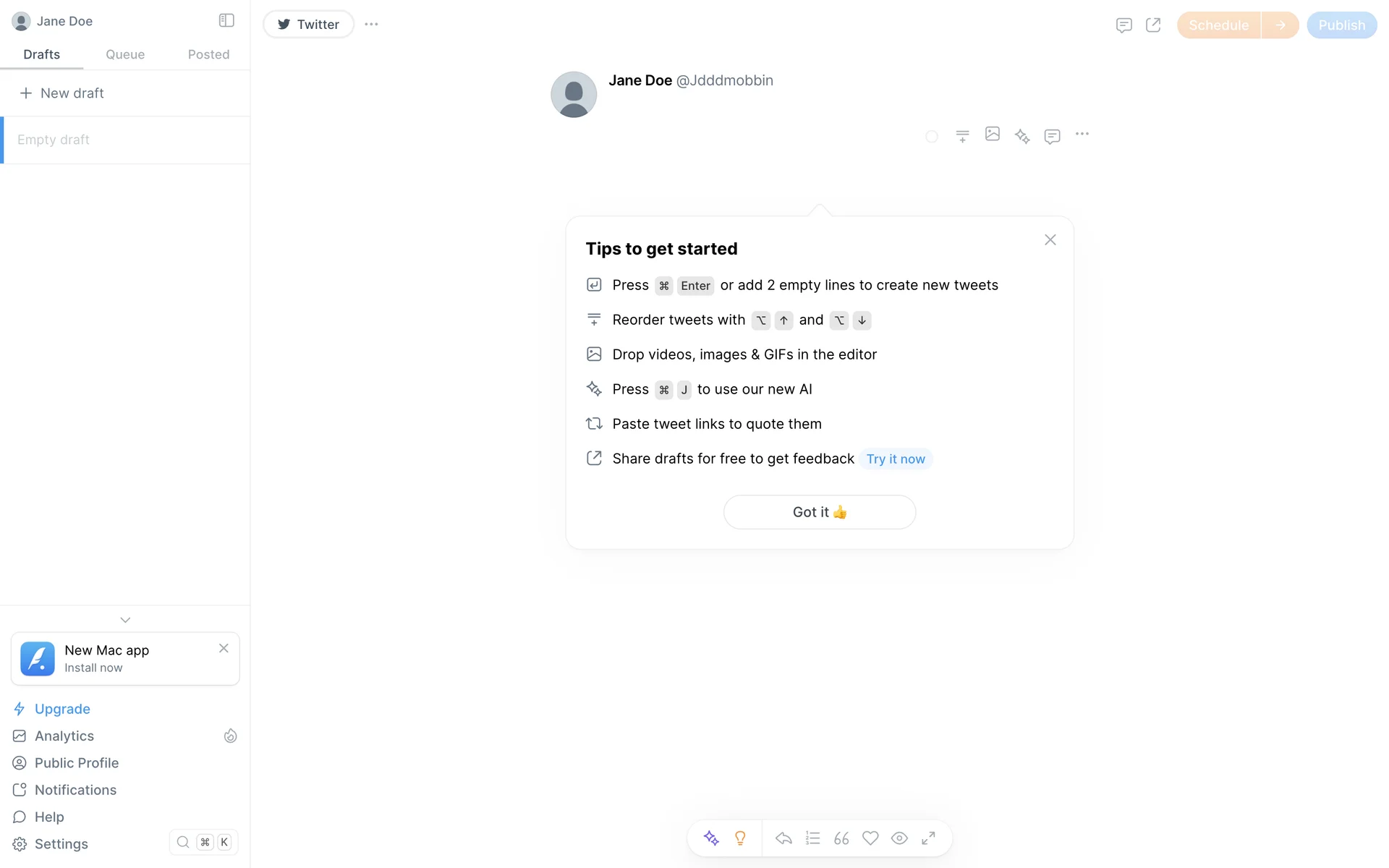Click the character count circle indicator
The height and width of the screenshot is (868, 1389).
click(932, 136)
